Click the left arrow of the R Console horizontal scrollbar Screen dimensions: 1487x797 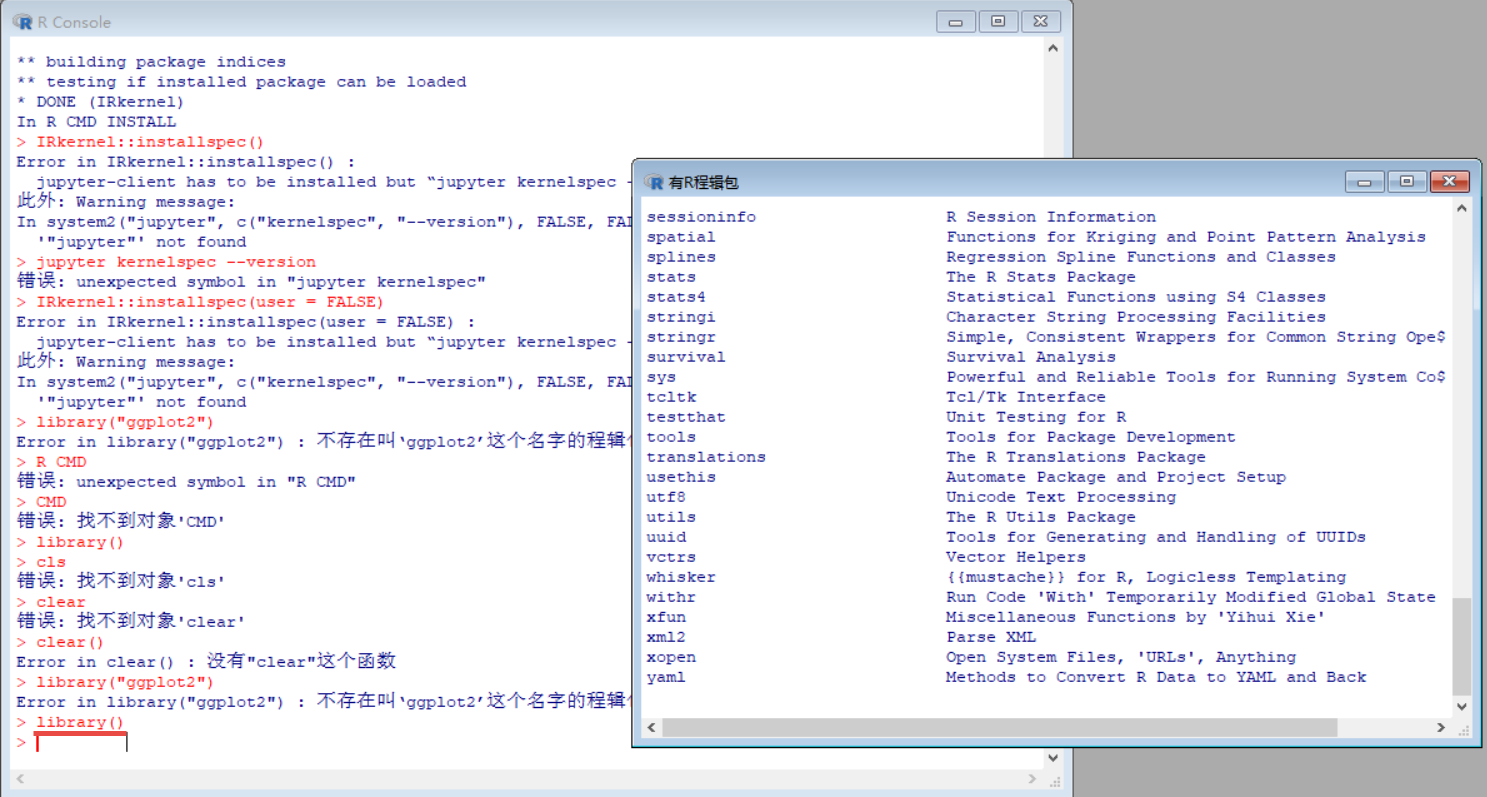coord(21,779)
